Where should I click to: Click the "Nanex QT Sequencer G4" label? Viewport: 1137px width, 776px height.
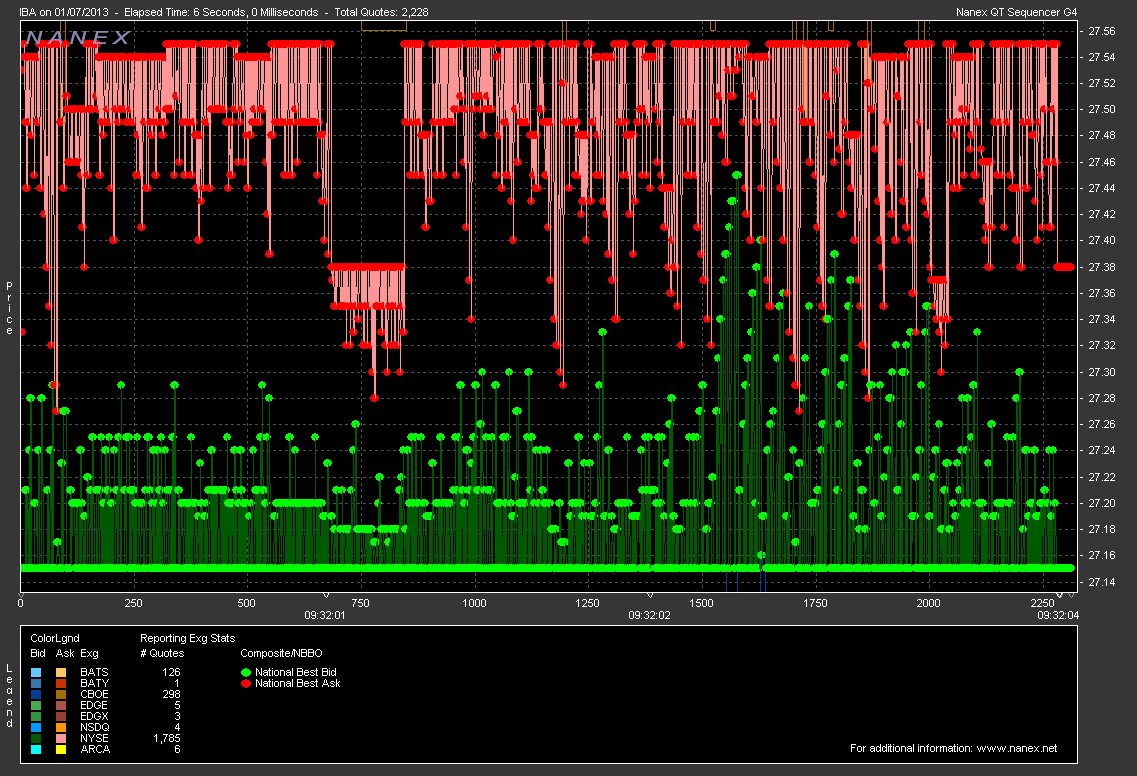tap(1017, 12)
